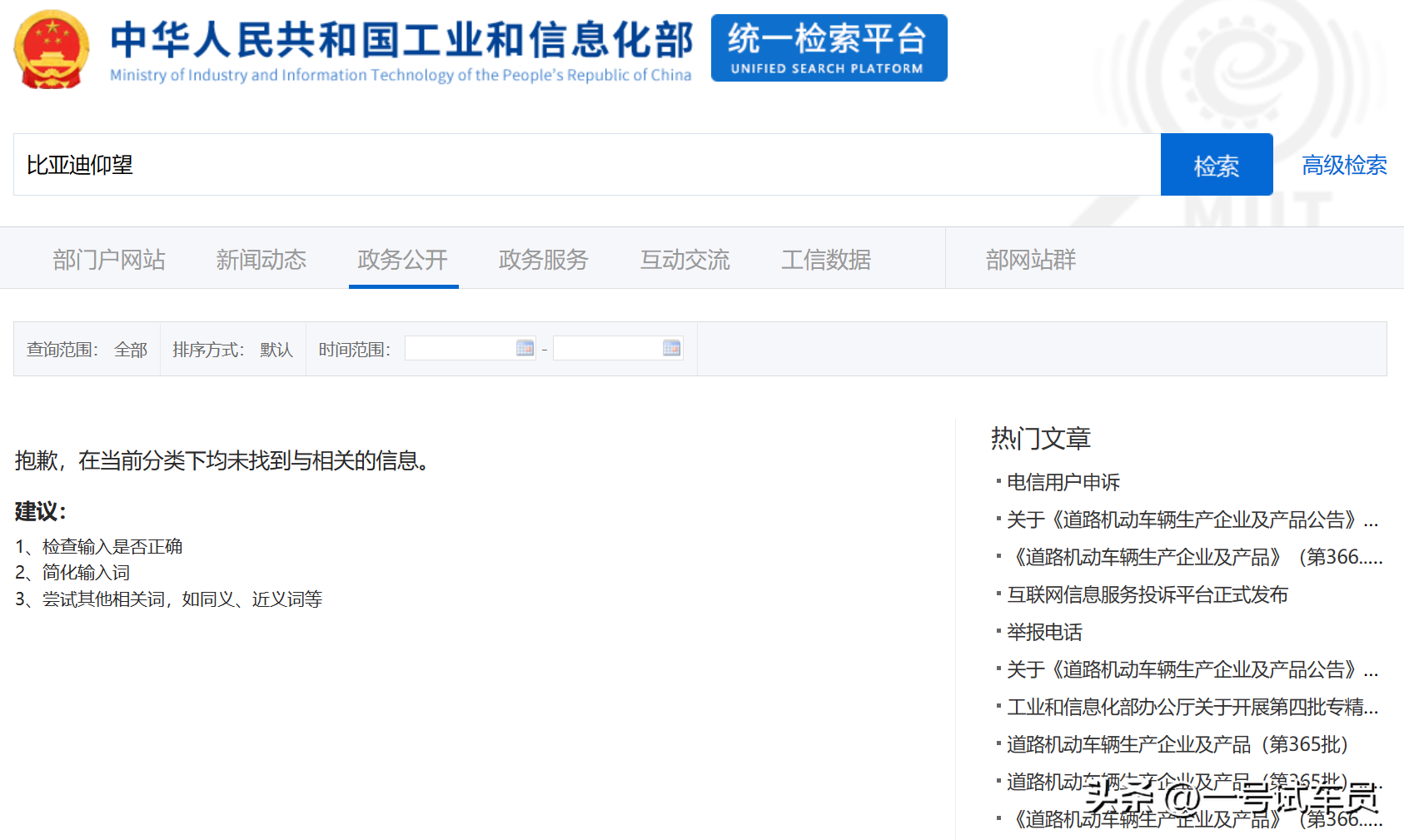This screenshot has width=1404, height=840.
Task: Open the end date calendar picker icon
Action: [x=671, y=348]
